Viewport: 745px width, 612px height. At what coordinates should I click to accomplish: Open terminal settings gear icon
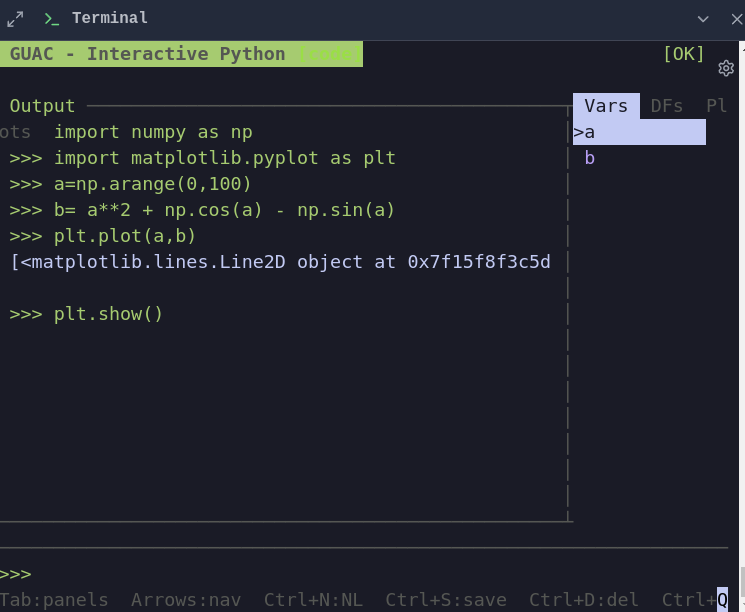coord(726,68)
